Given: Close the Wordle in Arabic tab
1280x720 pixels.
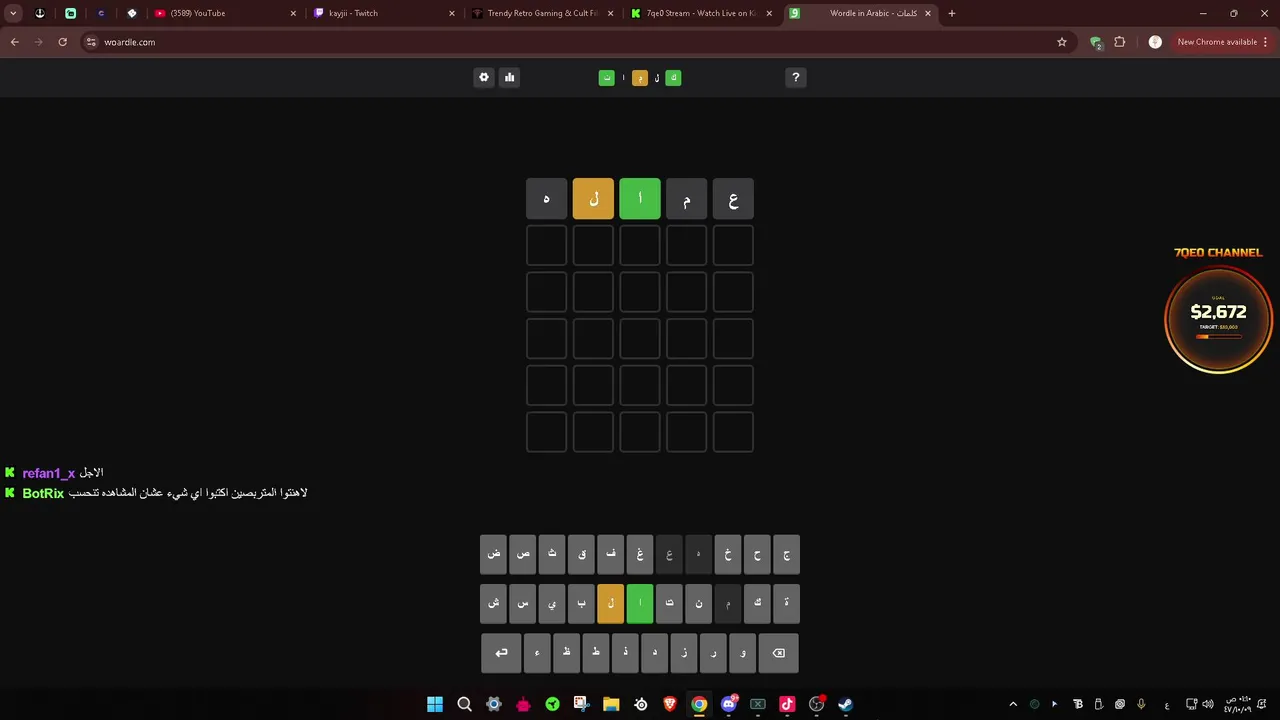Looking at the screenshot, I should (928, 13).
